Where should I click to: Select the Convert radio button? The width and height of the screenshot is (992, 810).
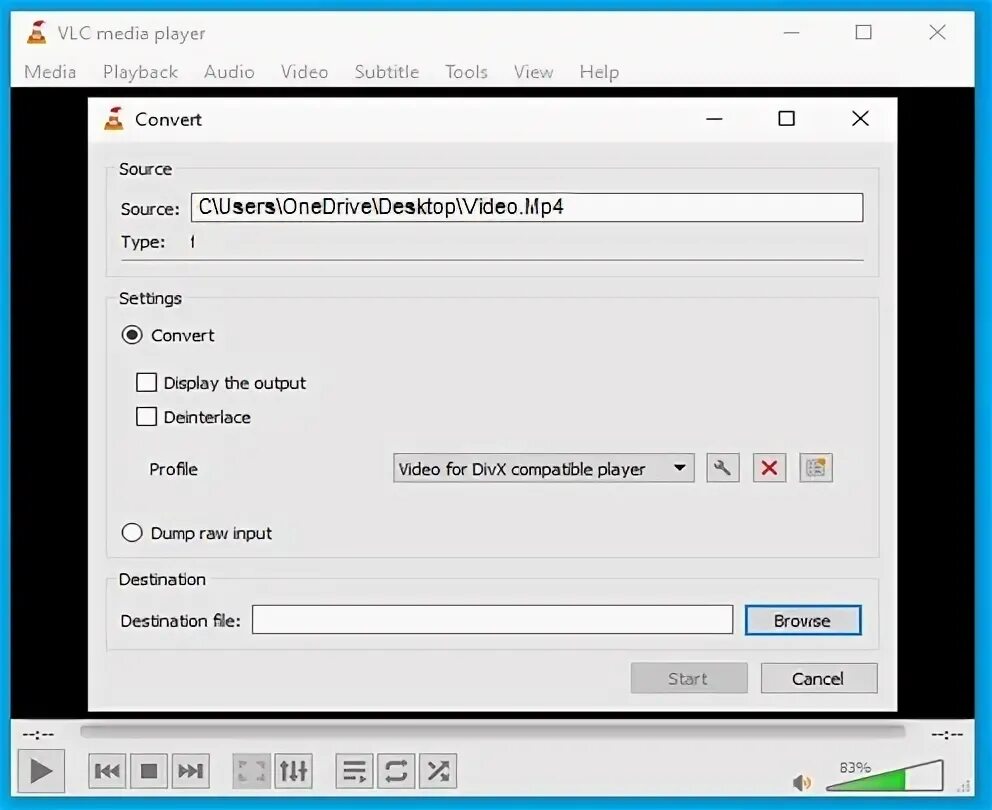pyautogui.click(x=132, y=335)
